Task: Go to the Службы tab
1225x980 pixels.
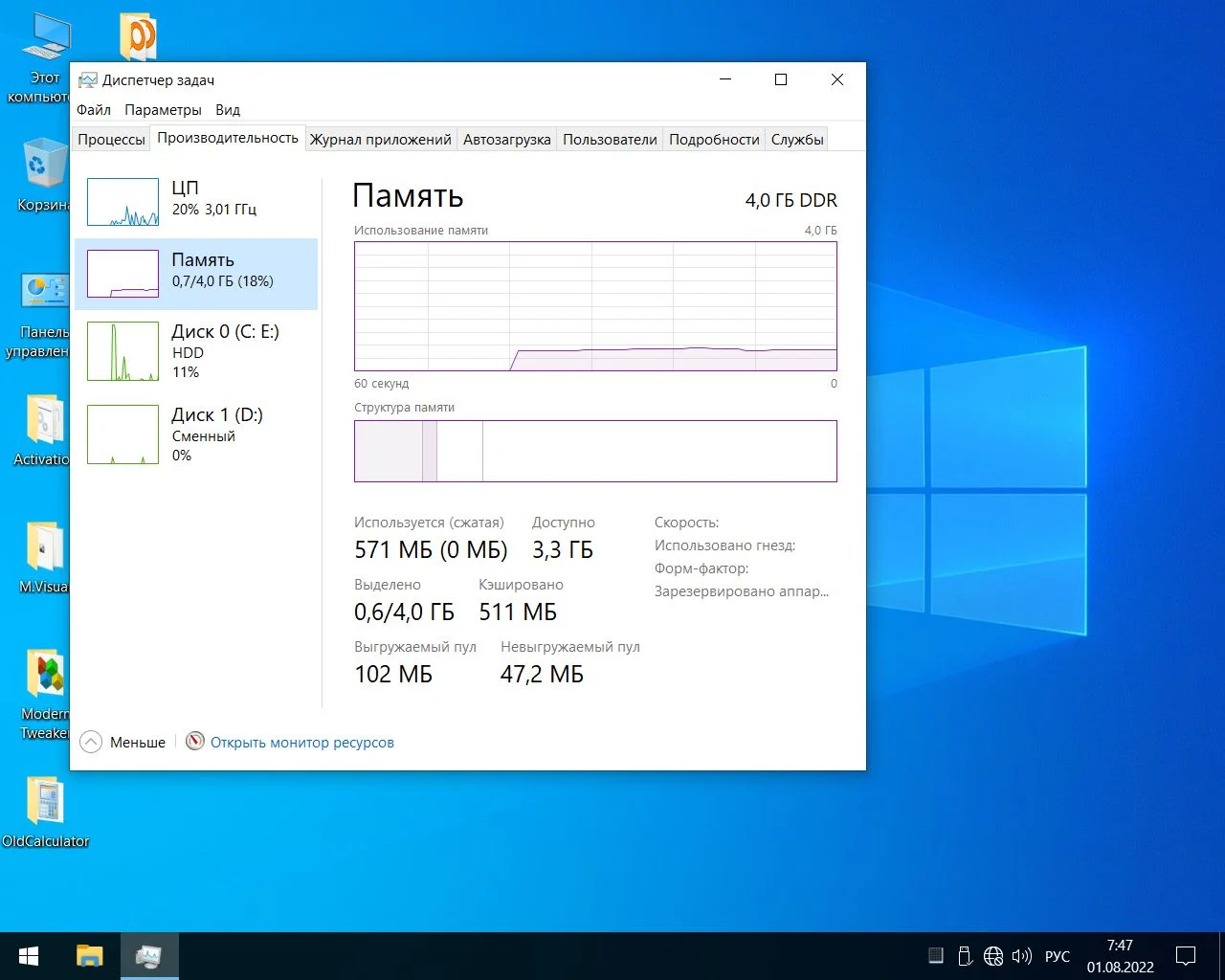Action: point(796,140)
